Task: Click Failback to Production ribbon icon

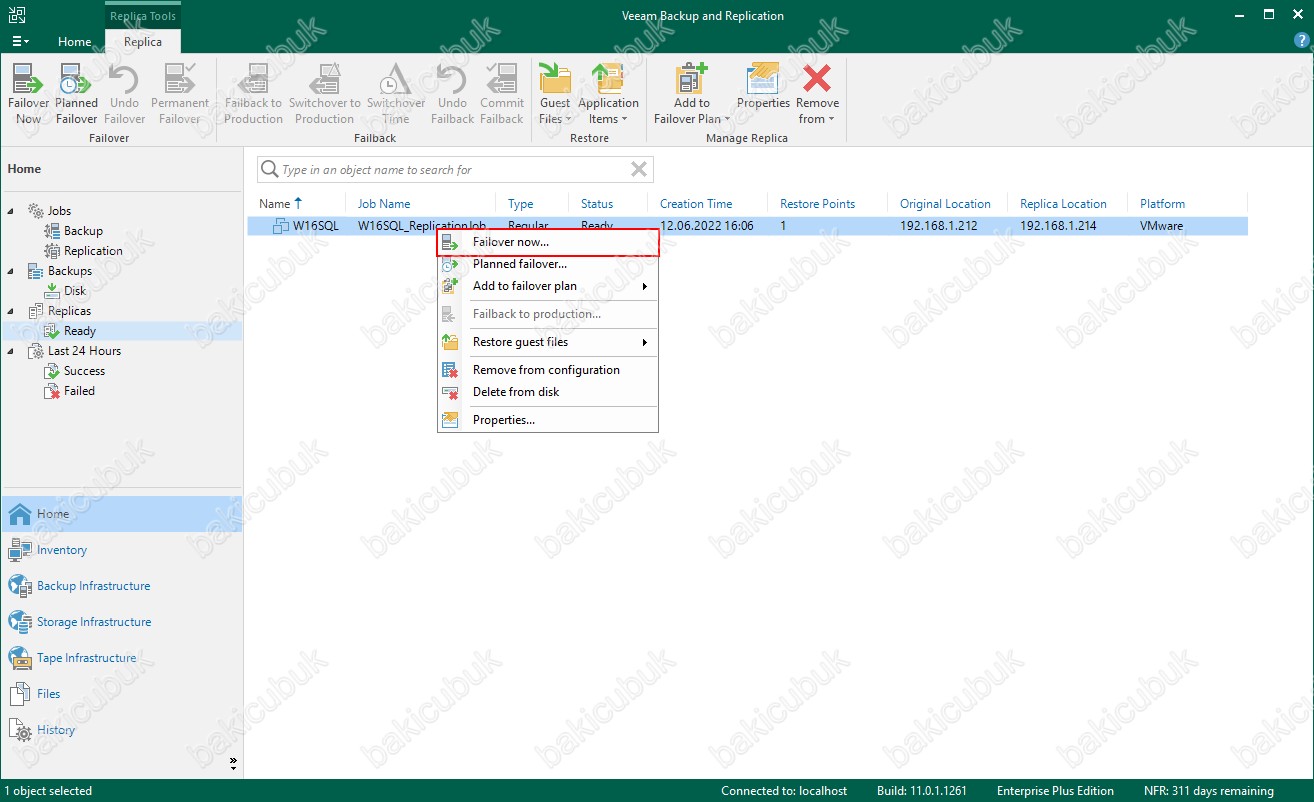Action: (253, 95)
